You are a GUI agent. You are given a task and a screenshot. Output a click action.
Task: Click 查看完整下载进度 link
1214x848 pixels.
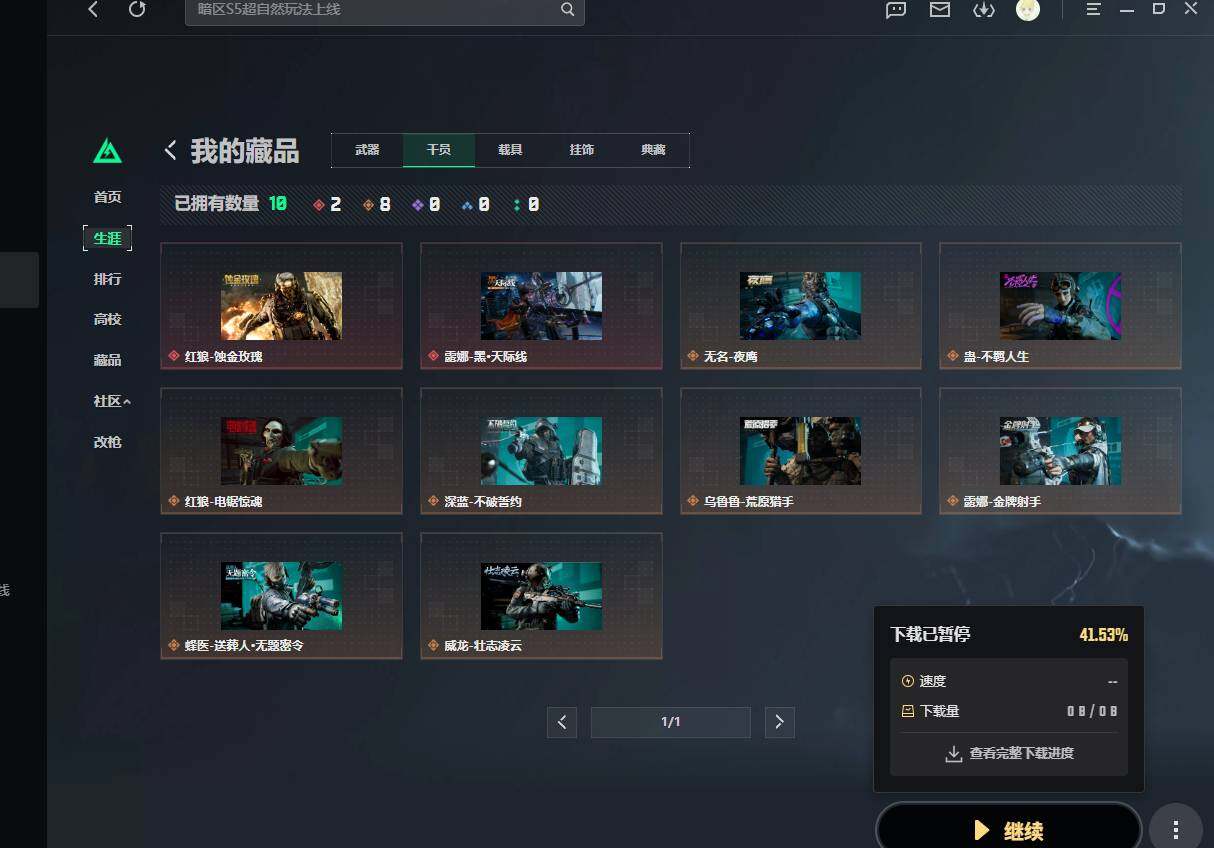point(1009,753)
